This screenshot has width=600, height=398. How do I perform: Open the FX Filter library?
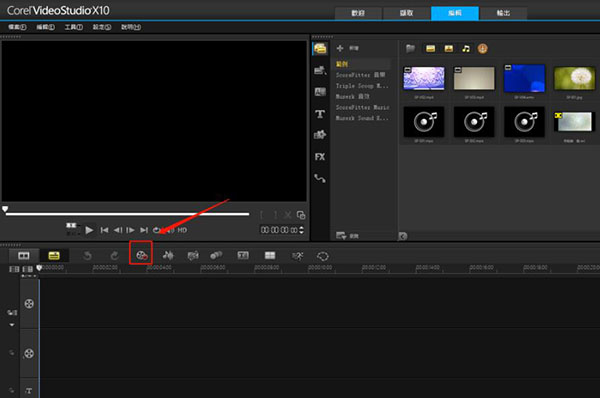320,157
